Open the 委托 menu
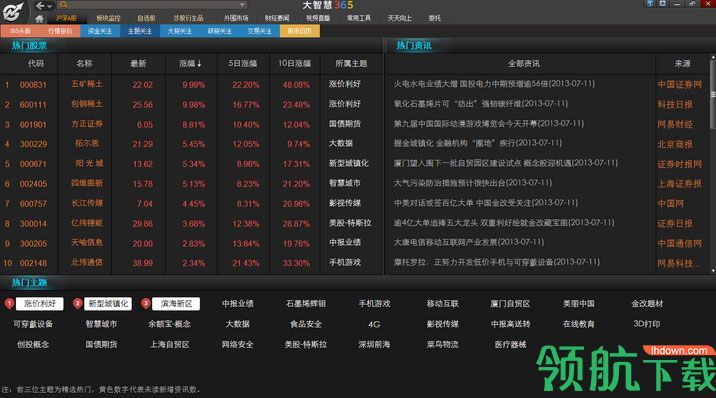The image size is (716, 398). pos(435,18)
